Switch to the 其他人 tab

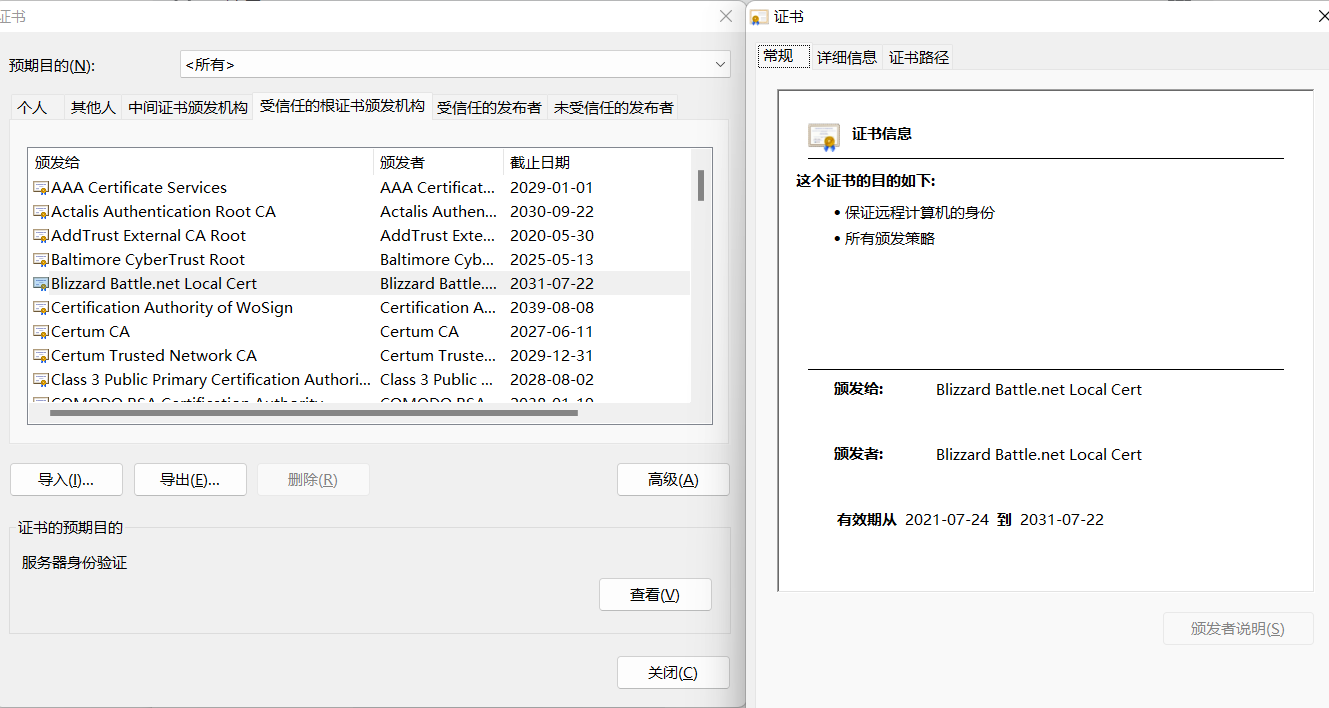click(x=93, y=107)
